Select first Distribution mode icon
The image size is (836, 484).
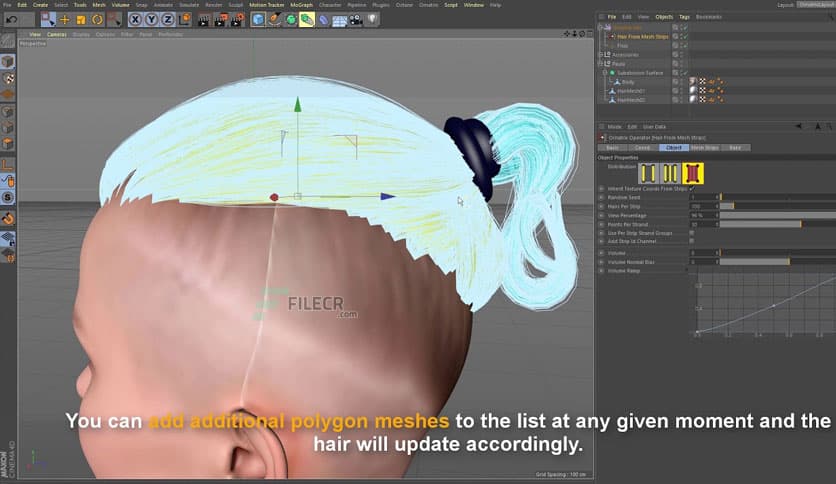648,173
